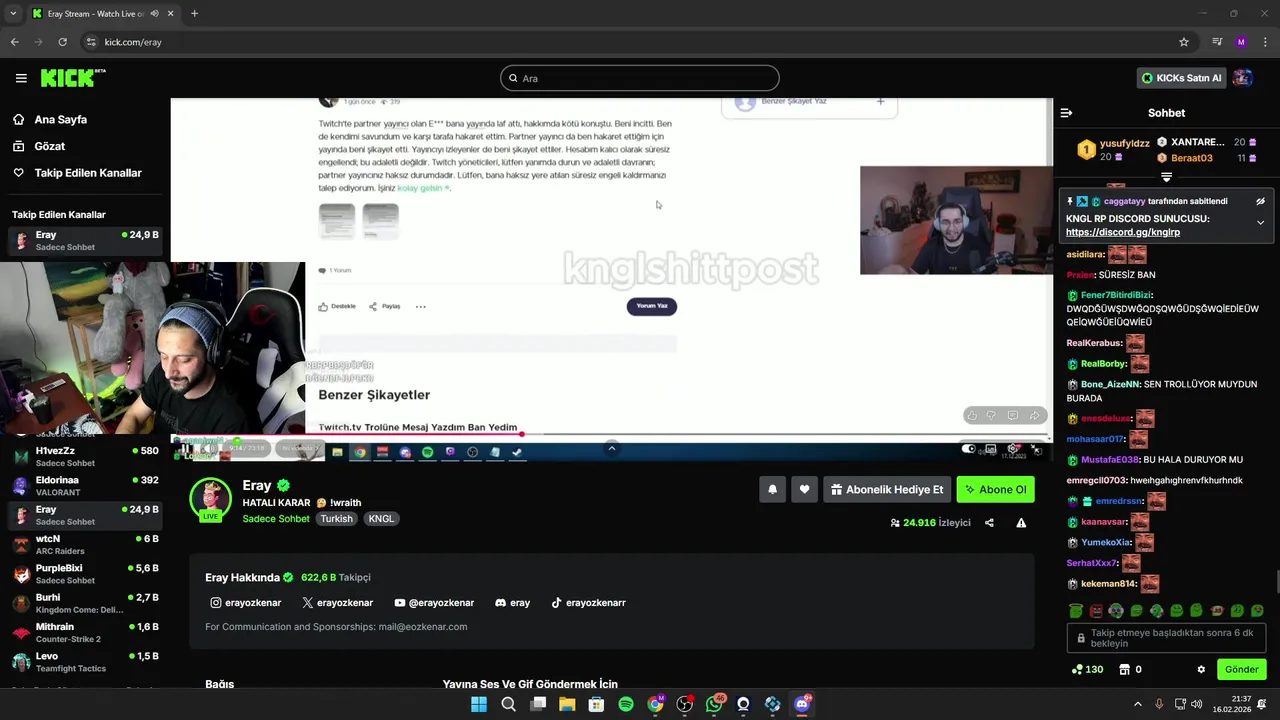Click KICKs Satın Al button
1280x720 pixels.
click(x=1181, y=78)
